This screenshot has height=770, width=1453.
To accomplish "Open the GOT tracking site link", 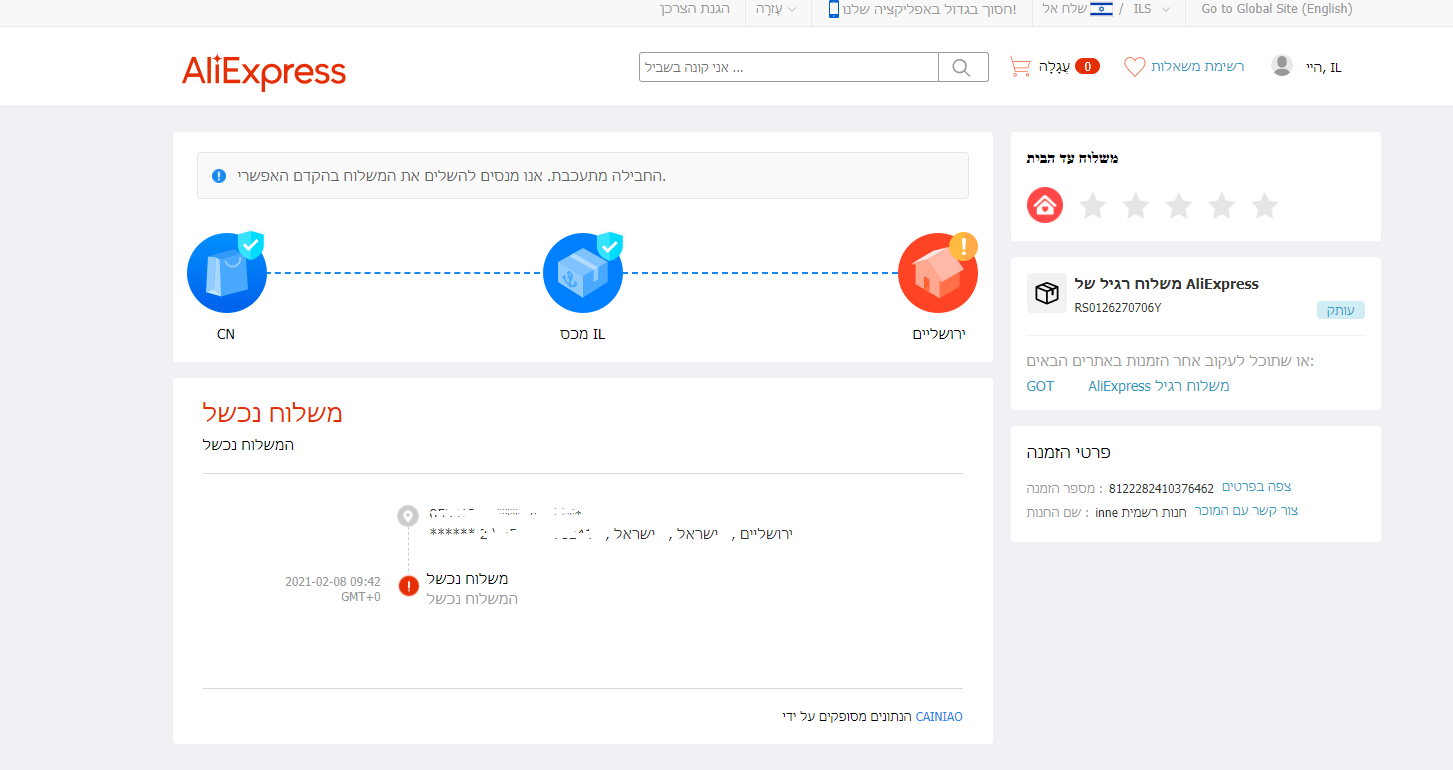I will tap(1040, 386).
